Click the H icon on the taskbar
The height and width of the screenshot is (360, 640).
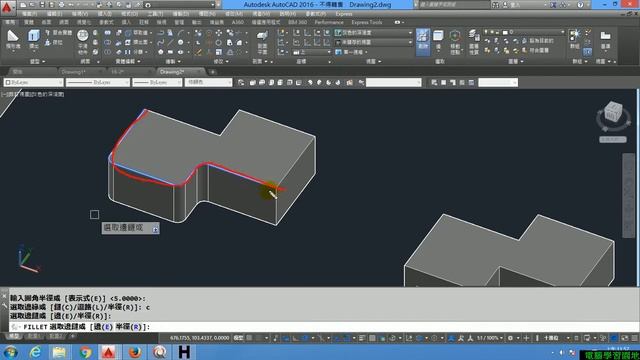tap(184, 352)
